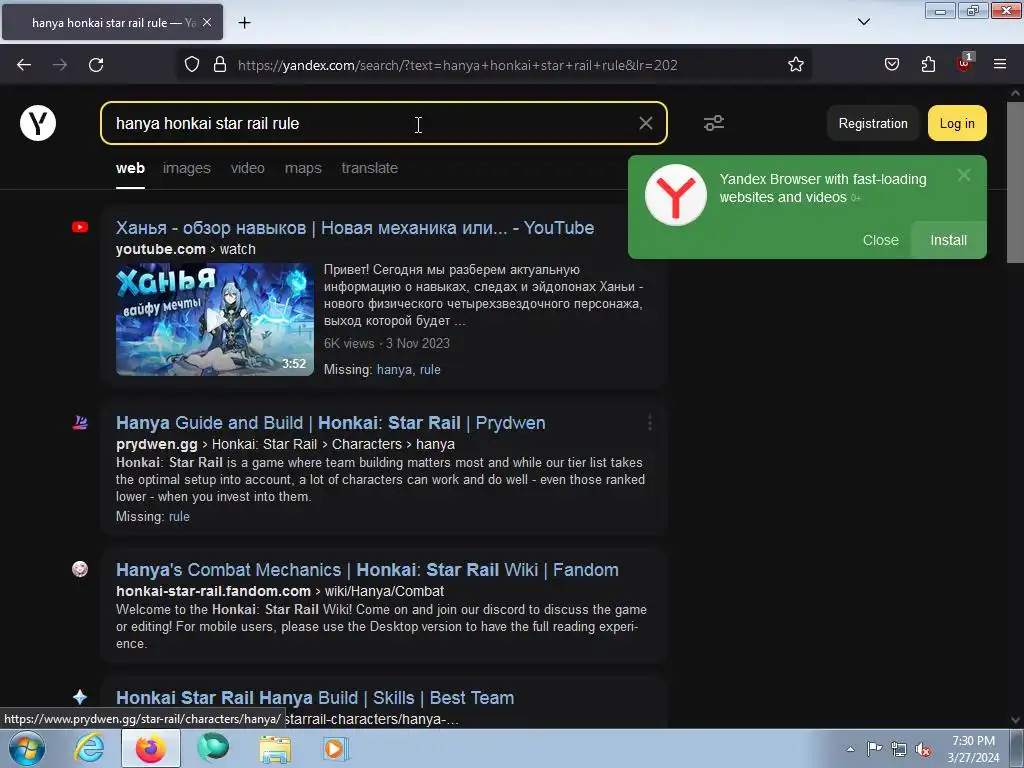Click the Firefox taskbar icon
The height and width of the screenshot is (768, 1024).
pyautogui.click(x=151, y=748)
